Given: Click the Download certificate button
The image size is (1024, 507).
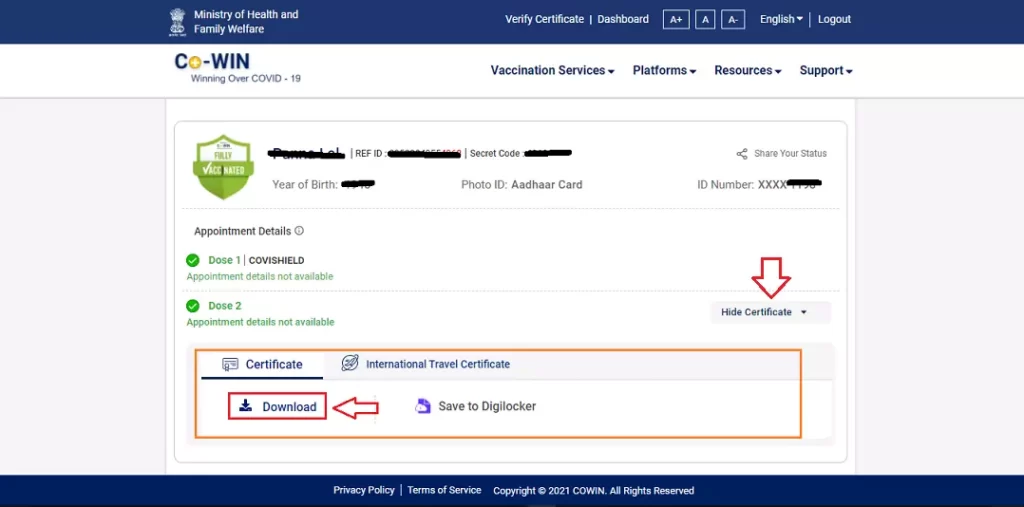Looking at the screenshot, I should 277,406.
